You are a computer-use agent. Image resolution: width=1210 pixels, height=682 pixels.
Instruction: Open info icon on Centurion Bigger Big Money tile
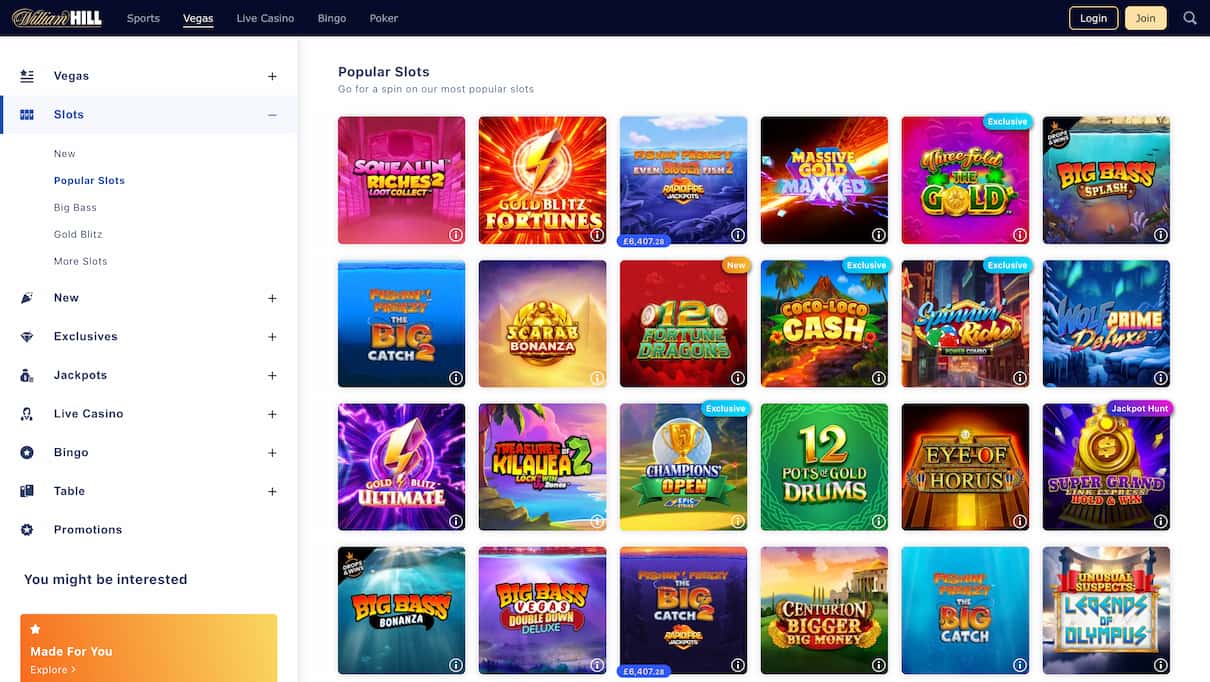[x=879, y=664]
